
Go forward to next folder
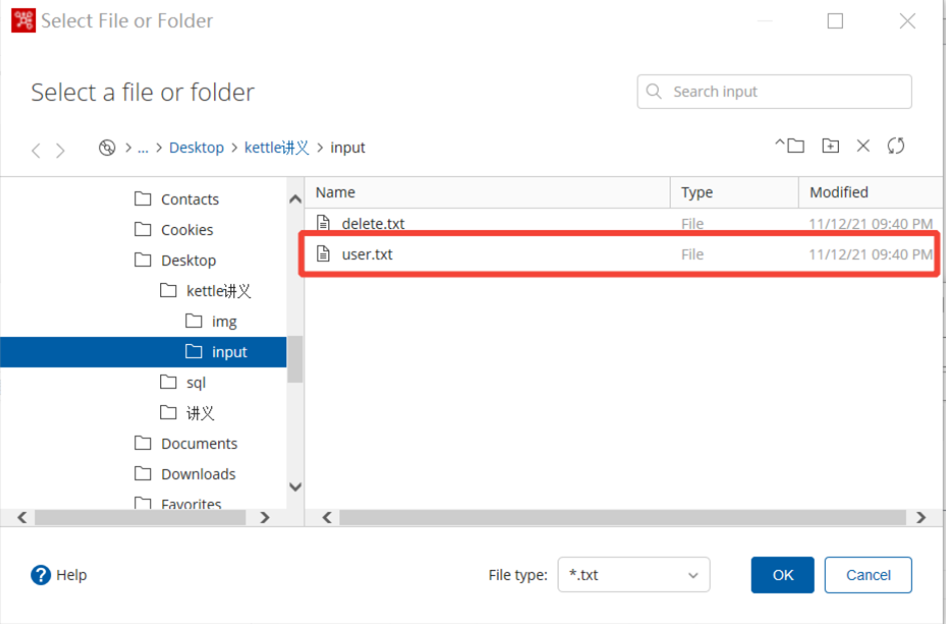[61, 150]
